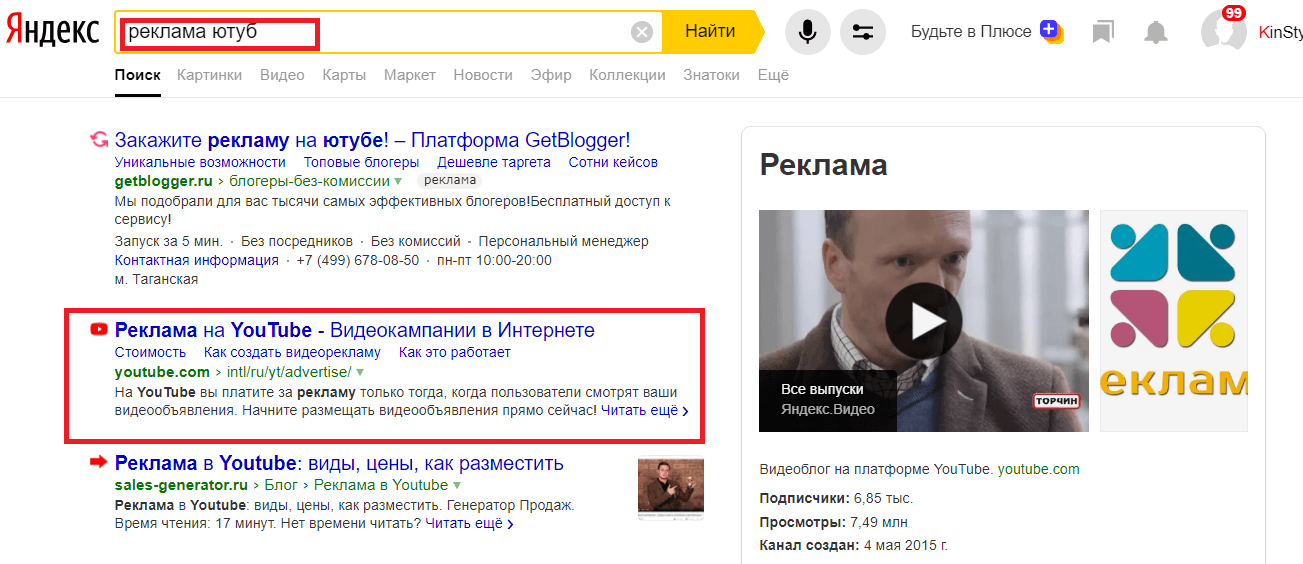Click 'блогеры-без-комиссии' breadcrumb
This screenshot has height=564, width=1303.
coord(309,181)
